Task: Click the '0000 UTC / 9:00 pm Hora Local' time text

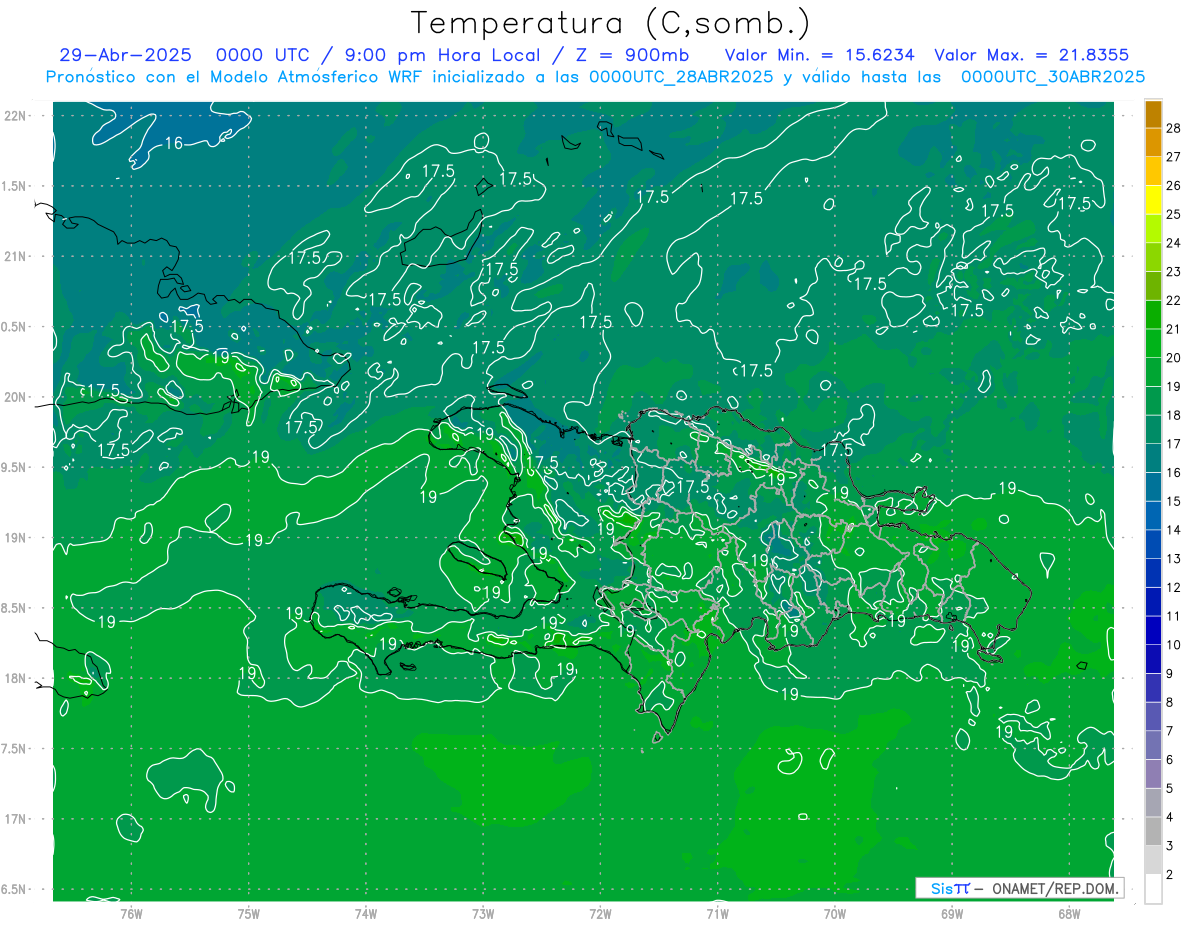Action: click(x=376, y=55)
